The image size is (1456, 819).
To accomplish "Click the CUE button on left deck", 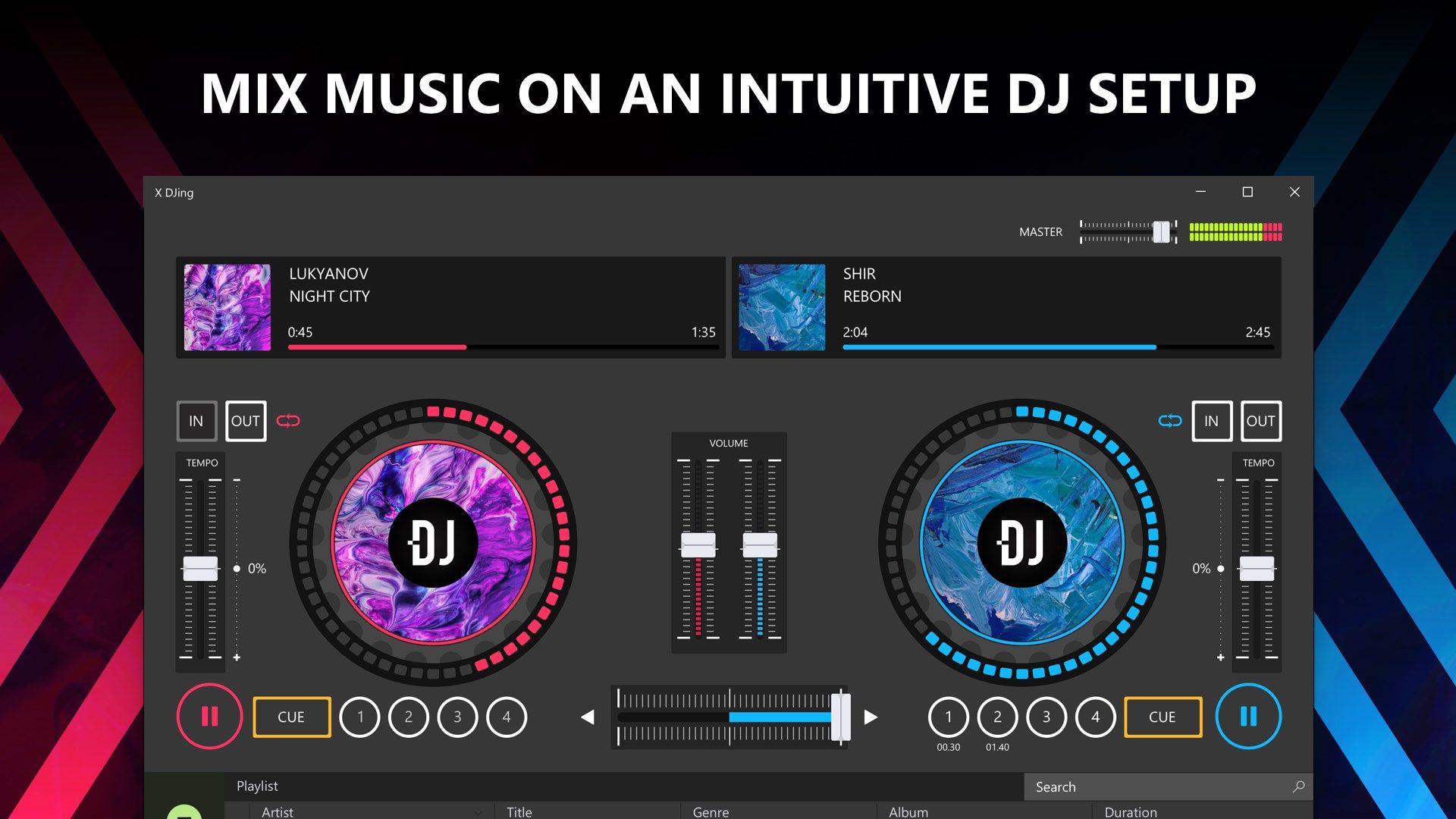I will pyautogui.click(x=290, y=716).
